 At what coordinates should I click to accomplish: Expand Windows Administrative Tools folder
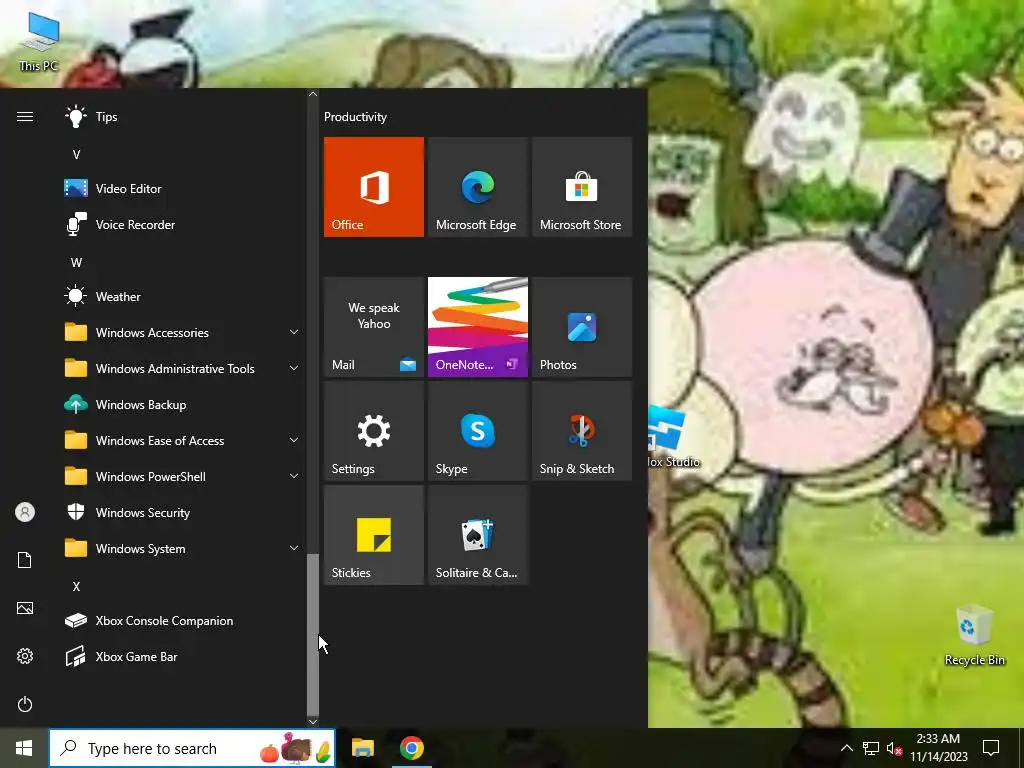coord(183,368)
